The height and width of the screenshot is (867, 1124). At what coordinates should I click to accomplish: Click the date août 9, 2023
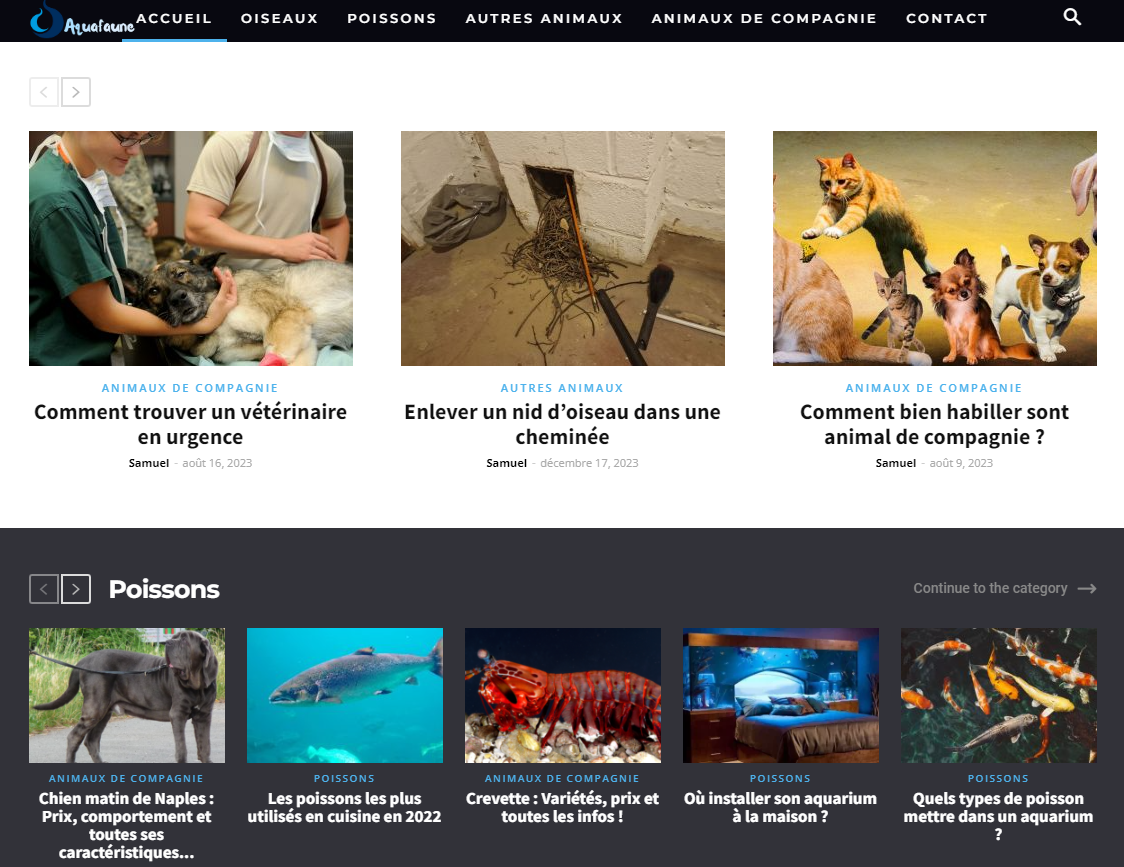pos(961,463)
